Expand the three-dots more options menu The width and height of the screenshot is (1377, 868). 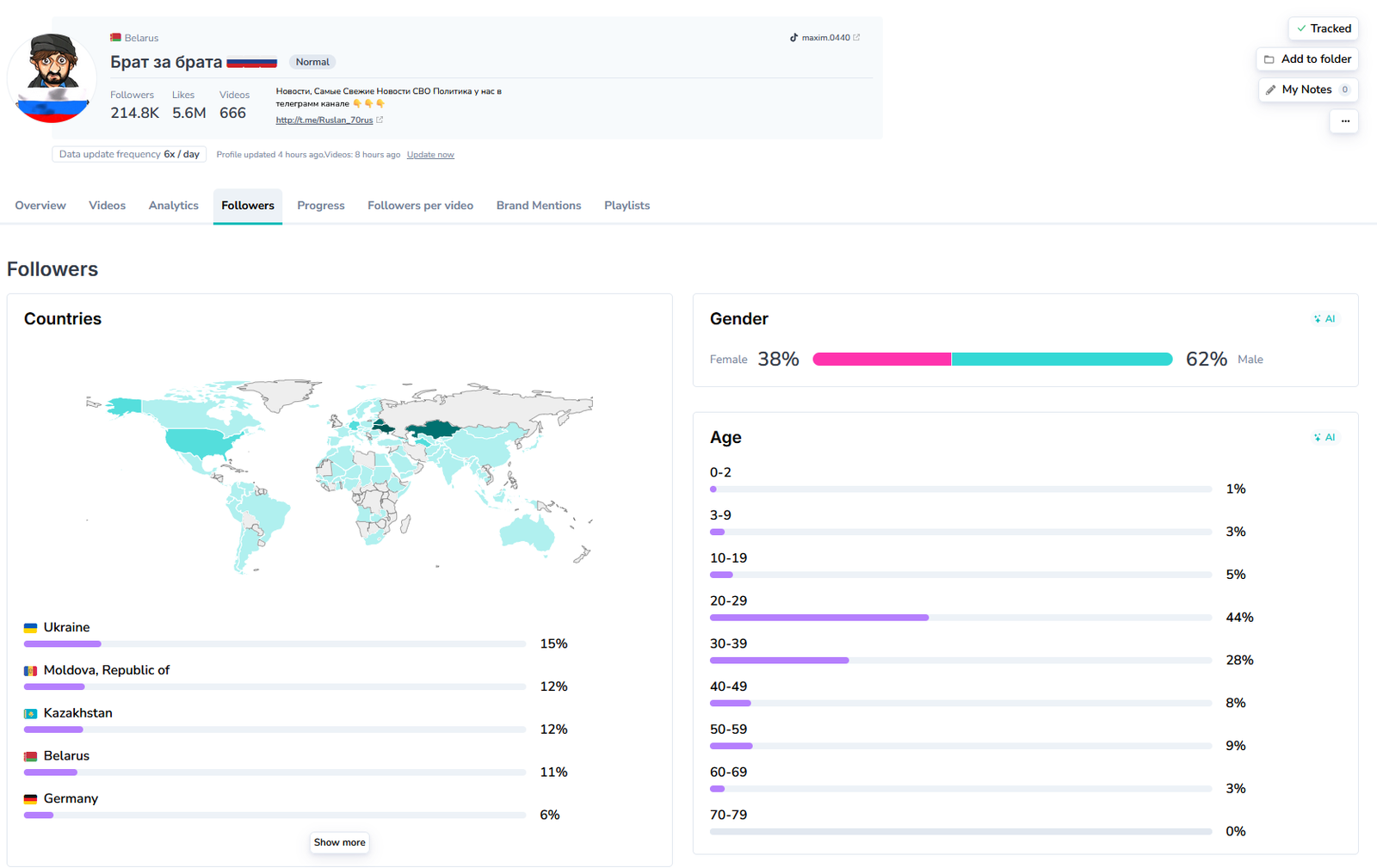1344,121
